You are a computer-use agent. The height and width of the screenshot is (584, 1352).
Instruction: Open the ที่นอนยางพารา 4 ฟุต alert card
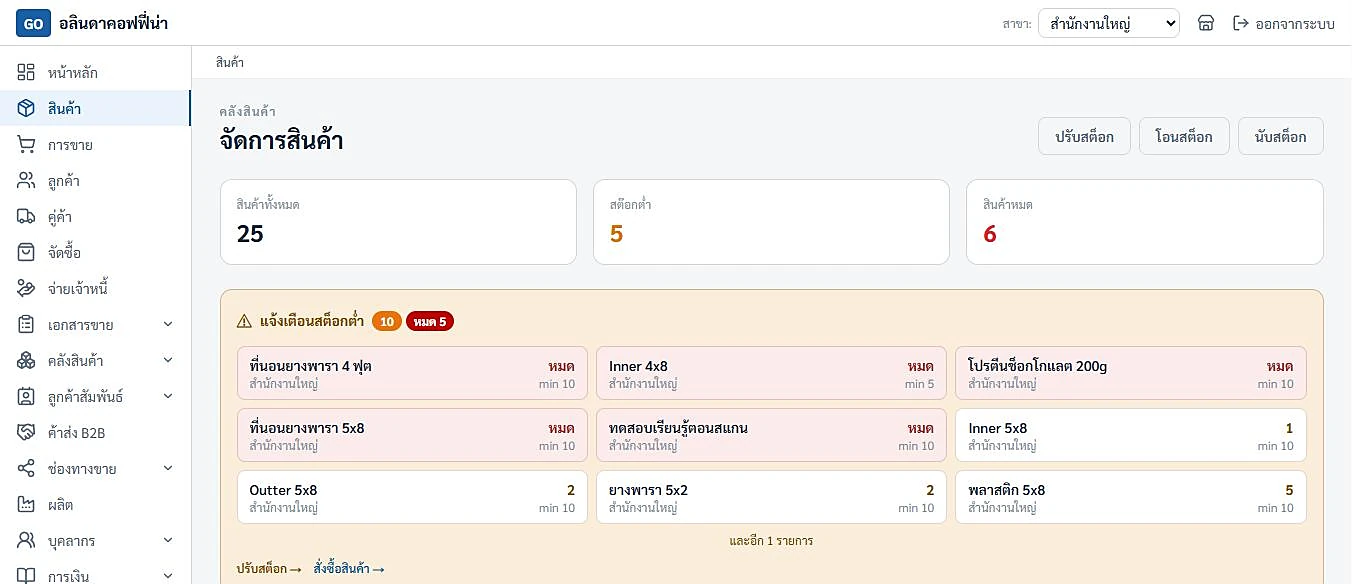tap(412, 374)
